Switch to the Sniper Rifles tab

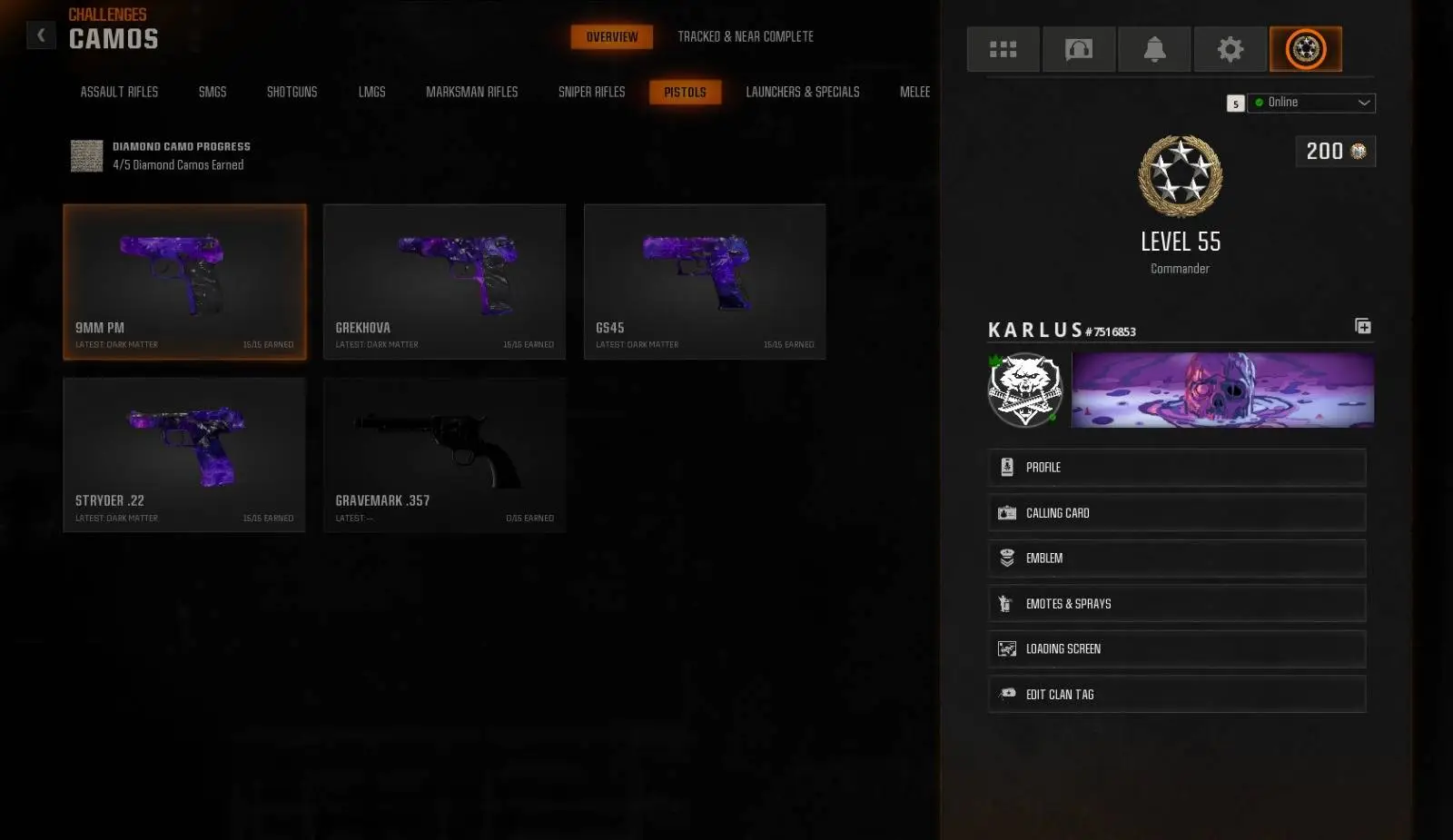(x=592, y=92)
